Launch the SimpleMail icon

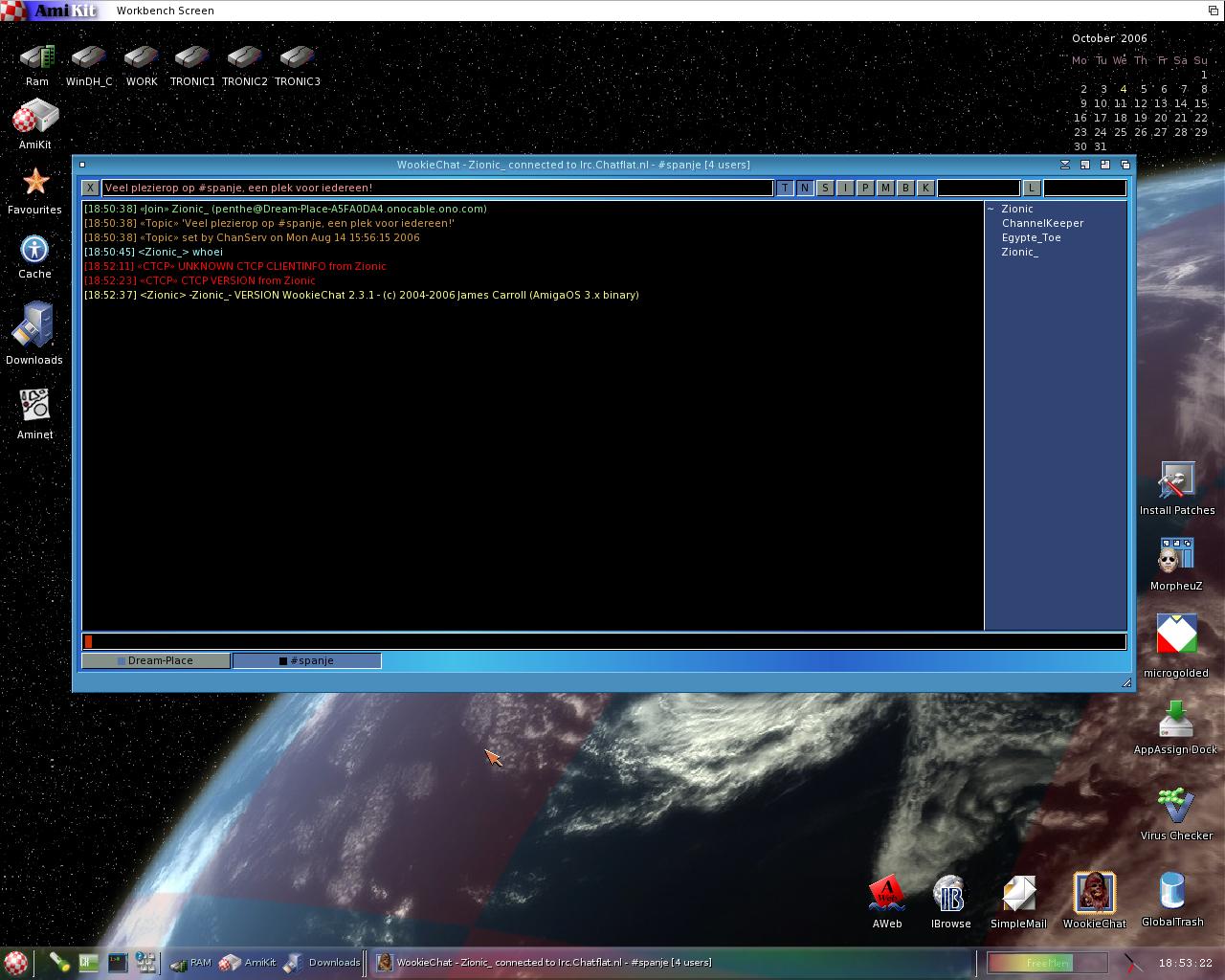pos(1018,901)
